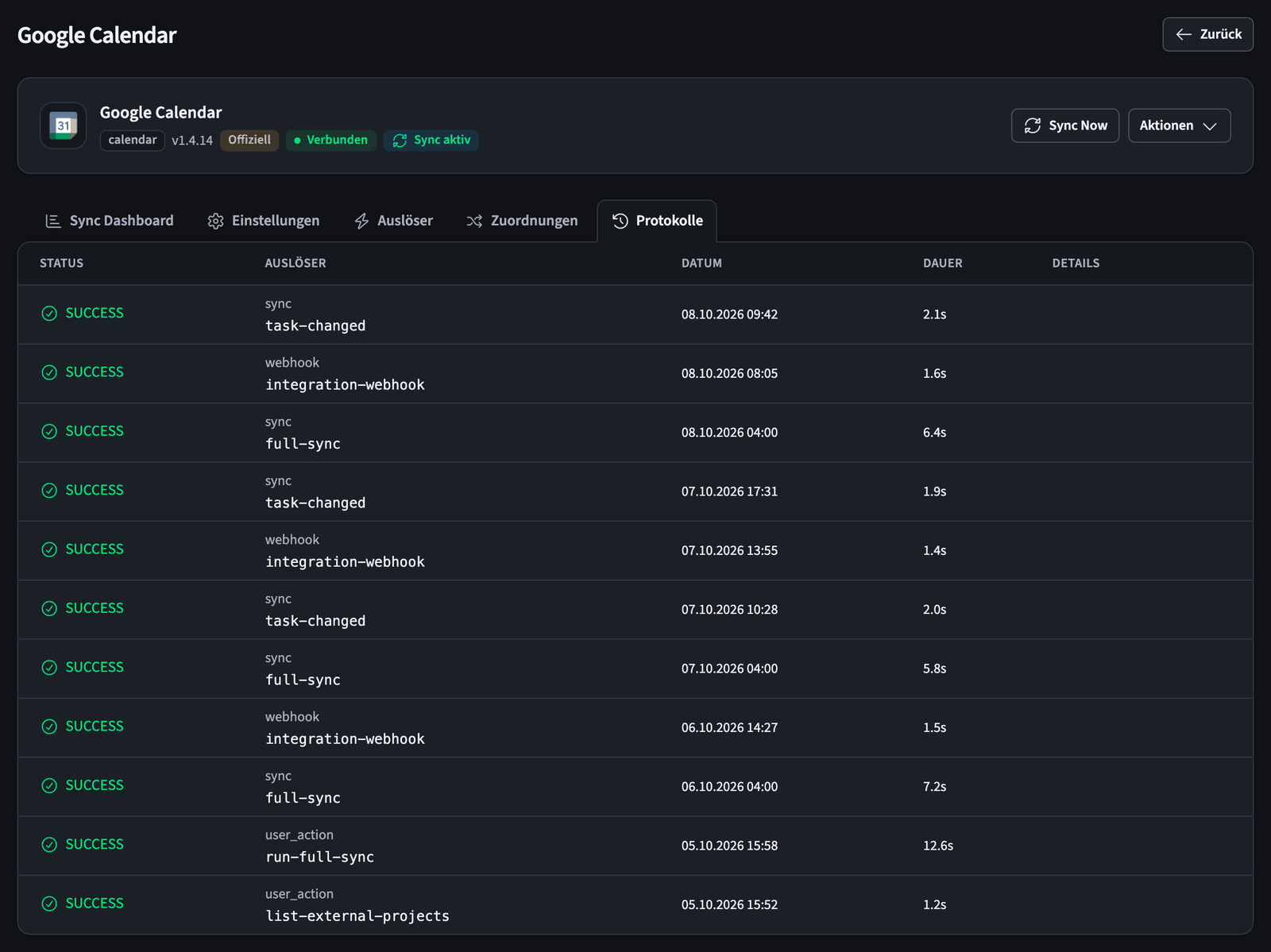Image resolution: width=1271 pixels, height=952 pixels.
Task: Start a sync with Sync Now button
Action: 1064,125
